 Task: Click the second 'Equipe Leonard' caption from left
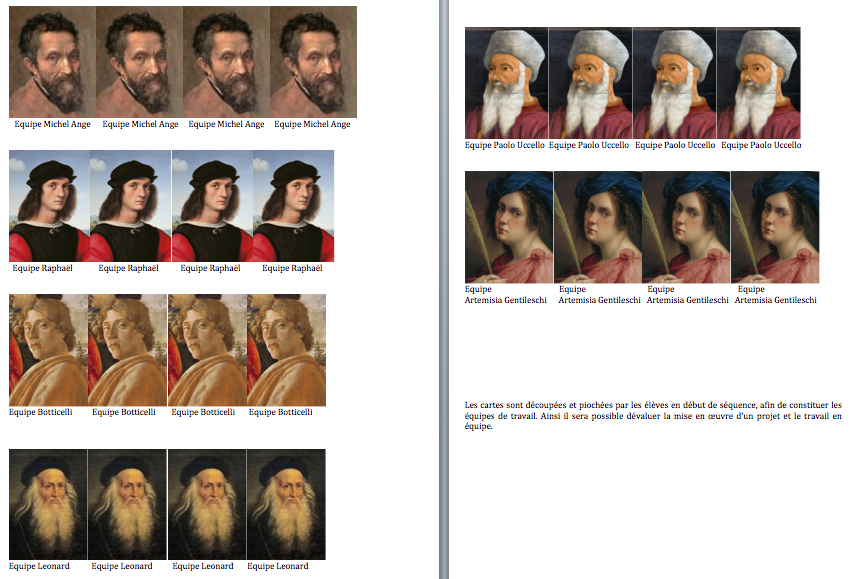click(122, 566)
